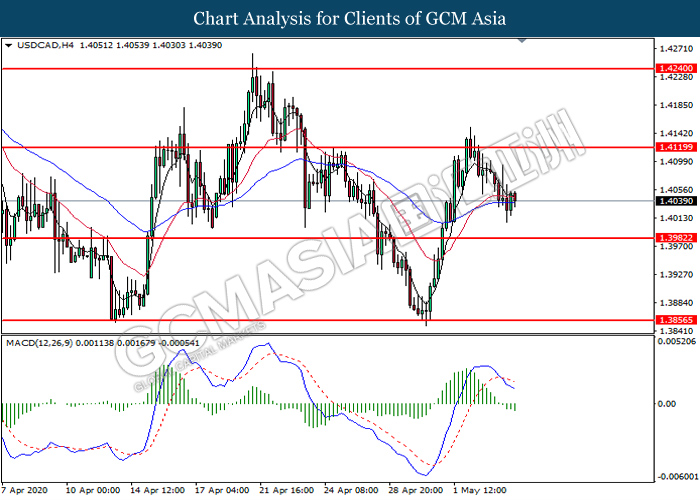Click the -0.006001 MACD scale value
Screen dimensions: 700x500
pos(677,477)
